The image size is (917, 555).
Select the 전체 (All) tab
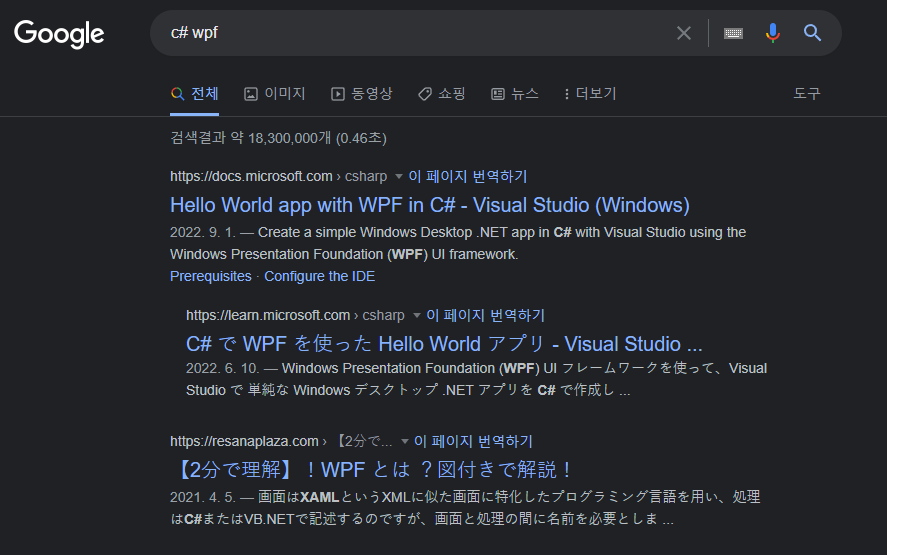[x=195, y=94]
